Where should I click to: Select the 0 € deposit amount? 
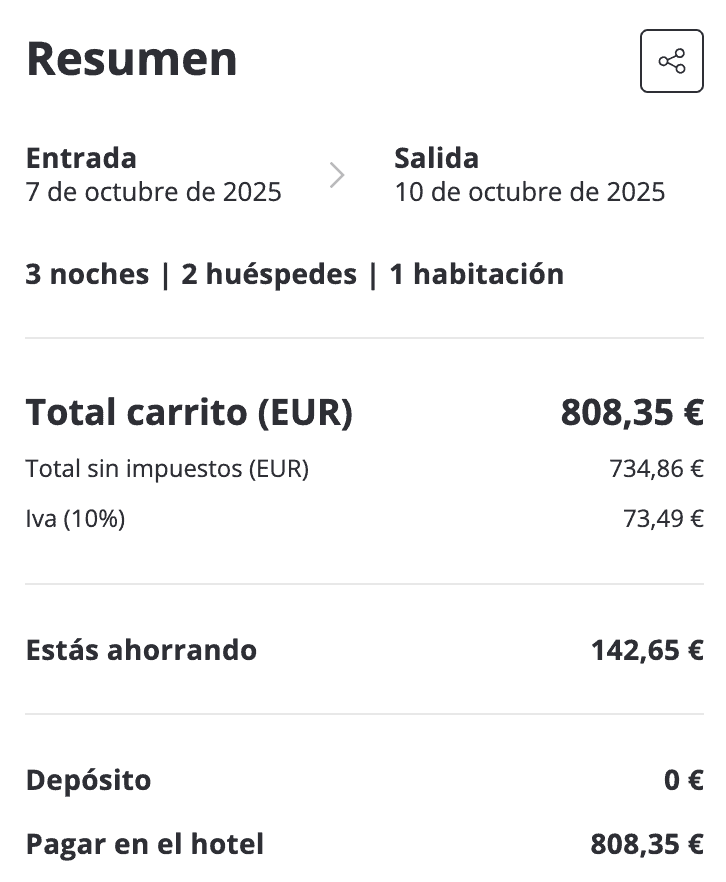tap(684, 780)
